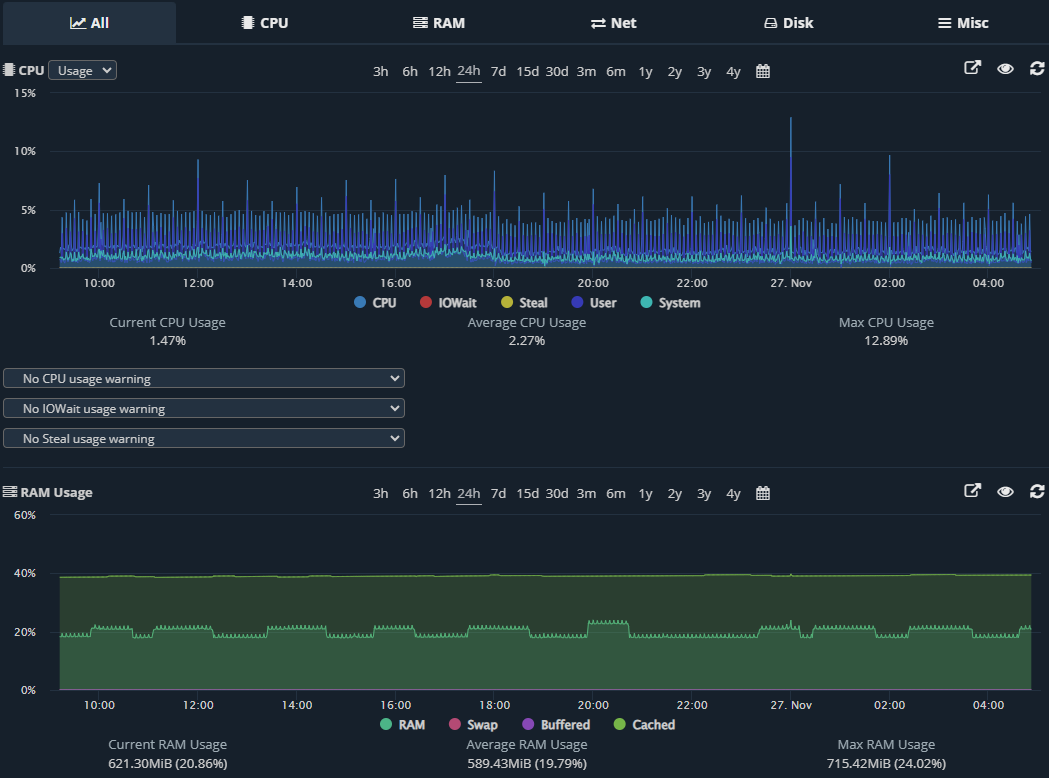This screenshot has width=1049, height=778.
Task: Open the CPU Usage metric dropdown
Action: click(x=82, y=71)
